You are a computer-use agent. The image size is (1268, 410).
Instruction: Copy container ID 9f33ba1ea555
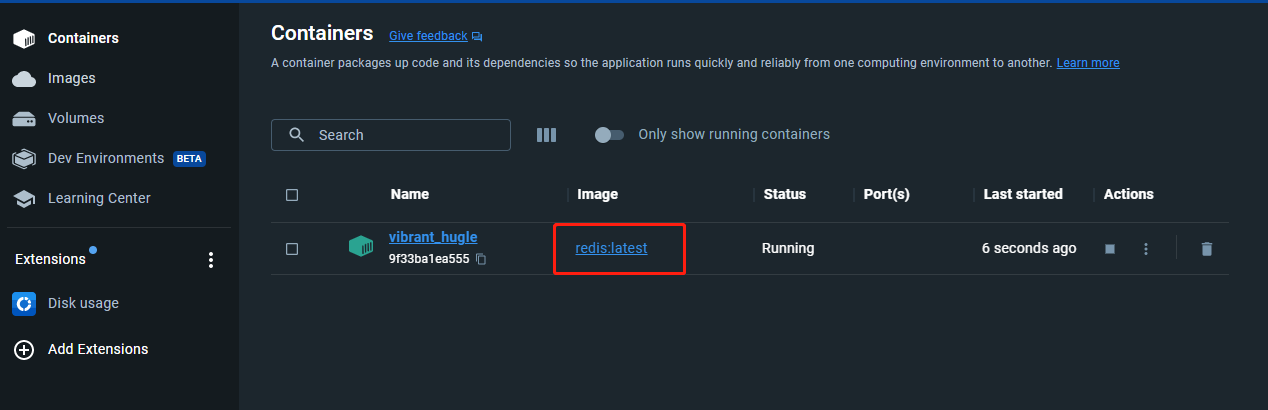481,259
